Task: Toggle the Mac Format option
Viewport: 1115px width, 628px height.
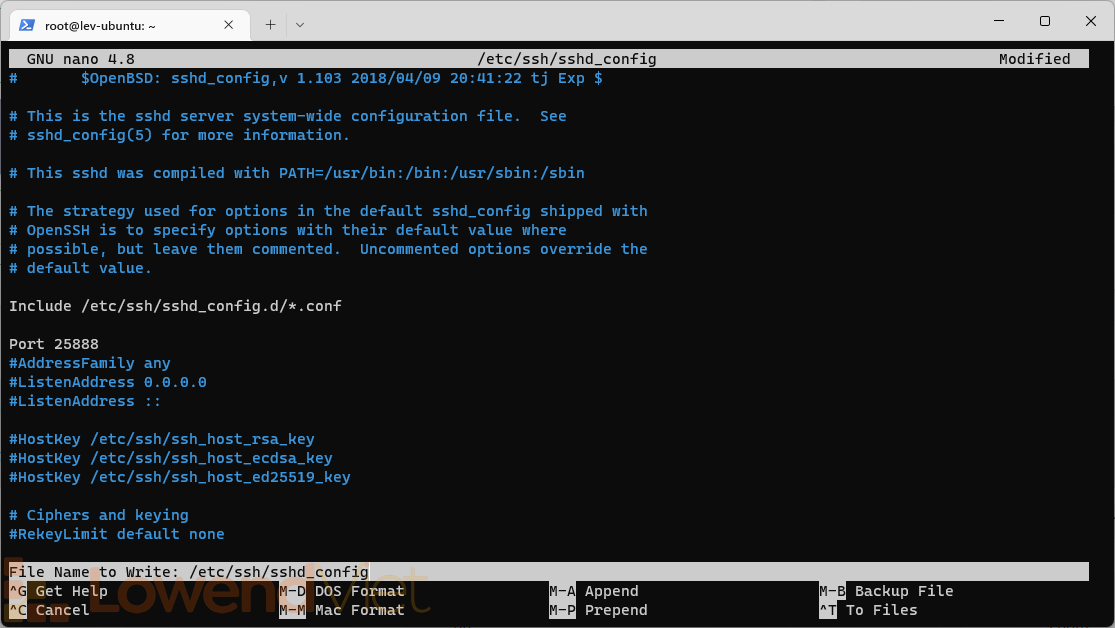Action: click(343, 610)
